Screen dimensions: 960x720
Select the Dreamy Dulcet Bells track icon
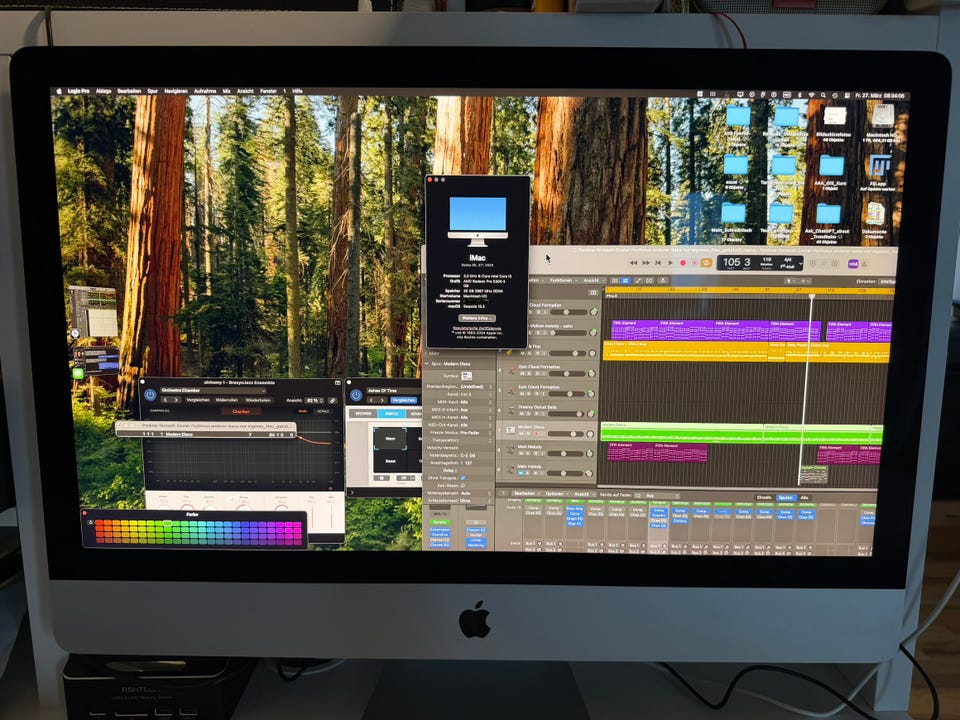point(511,410)
